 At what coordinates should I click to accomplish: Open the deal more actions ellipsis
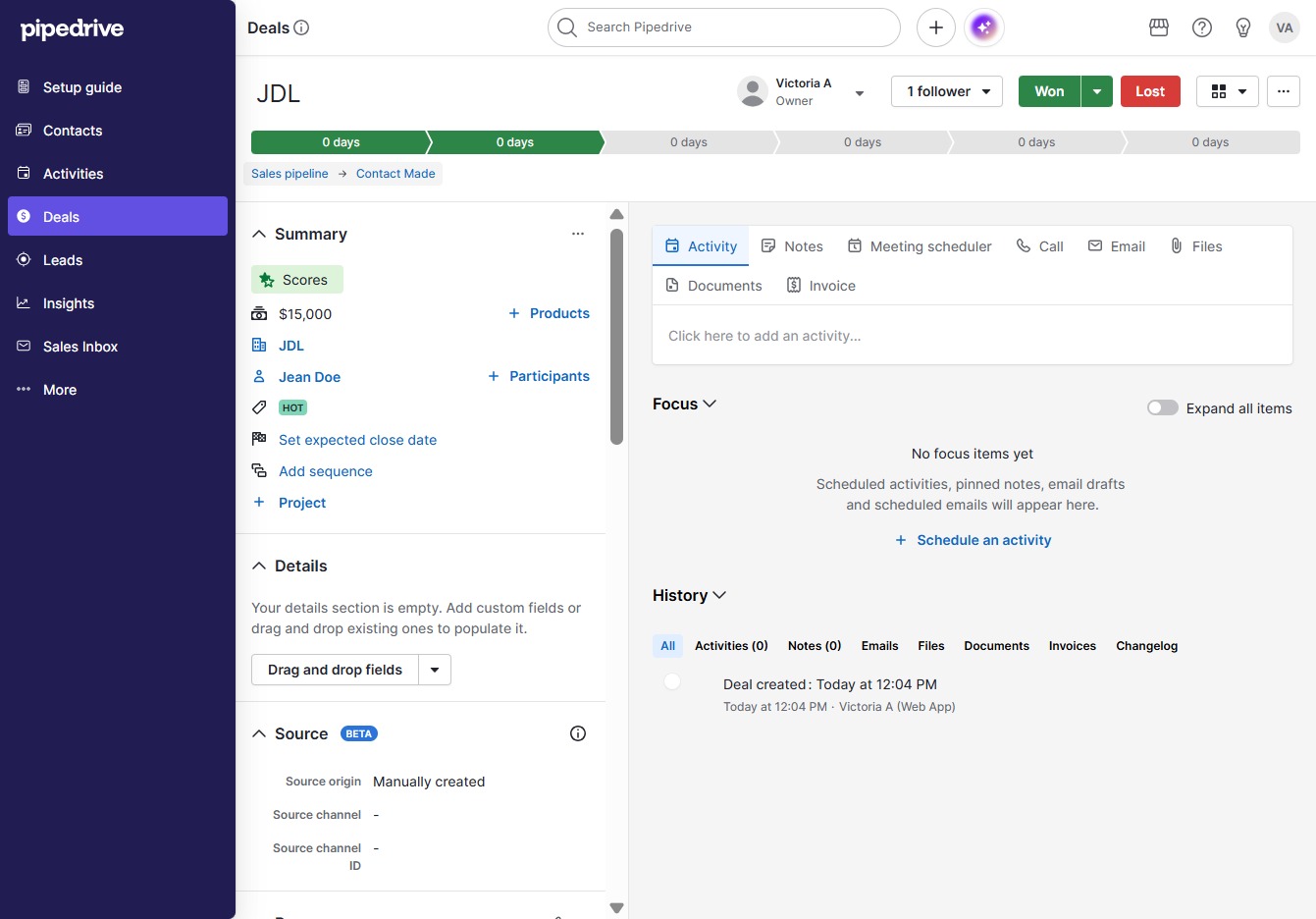pyautogui.click(x=1284, y=91)
